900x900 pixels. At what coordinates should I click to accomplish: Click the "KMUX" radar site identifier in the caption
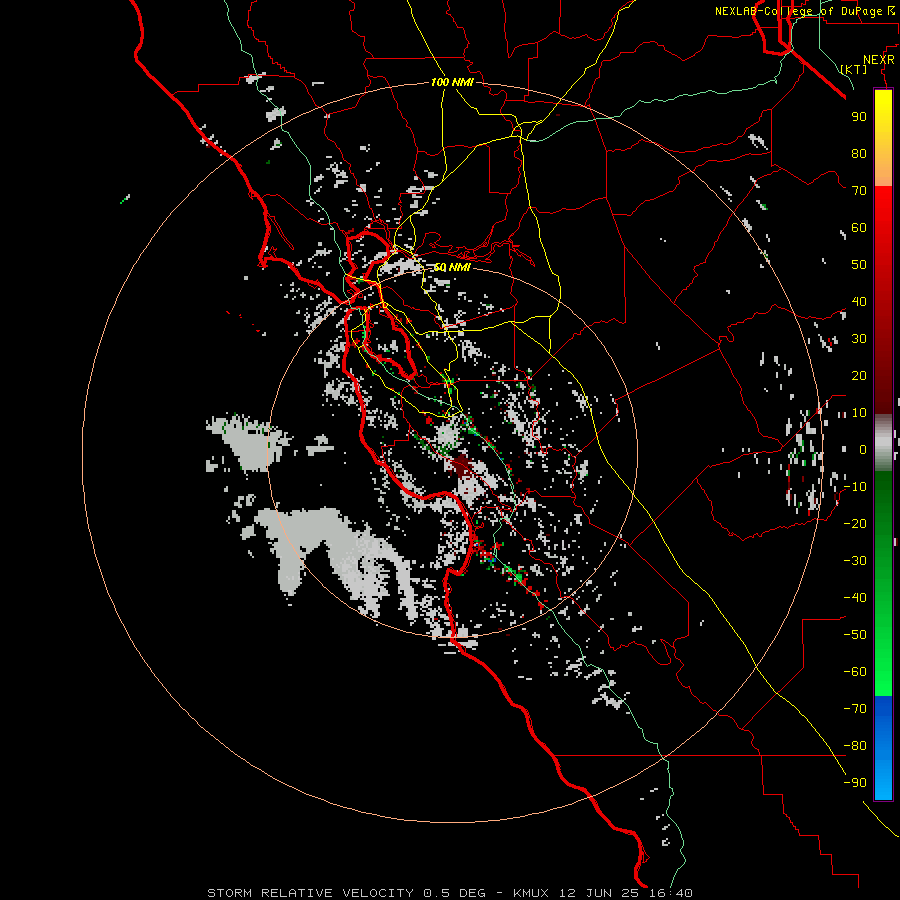point(531,893)
